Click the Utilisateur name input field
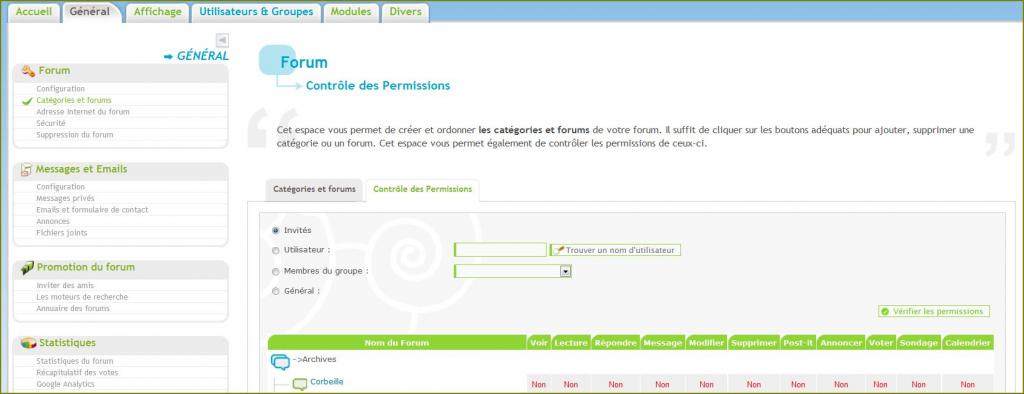The height and width of the screenshot is (394, 1024). click(x=500, y=250)
